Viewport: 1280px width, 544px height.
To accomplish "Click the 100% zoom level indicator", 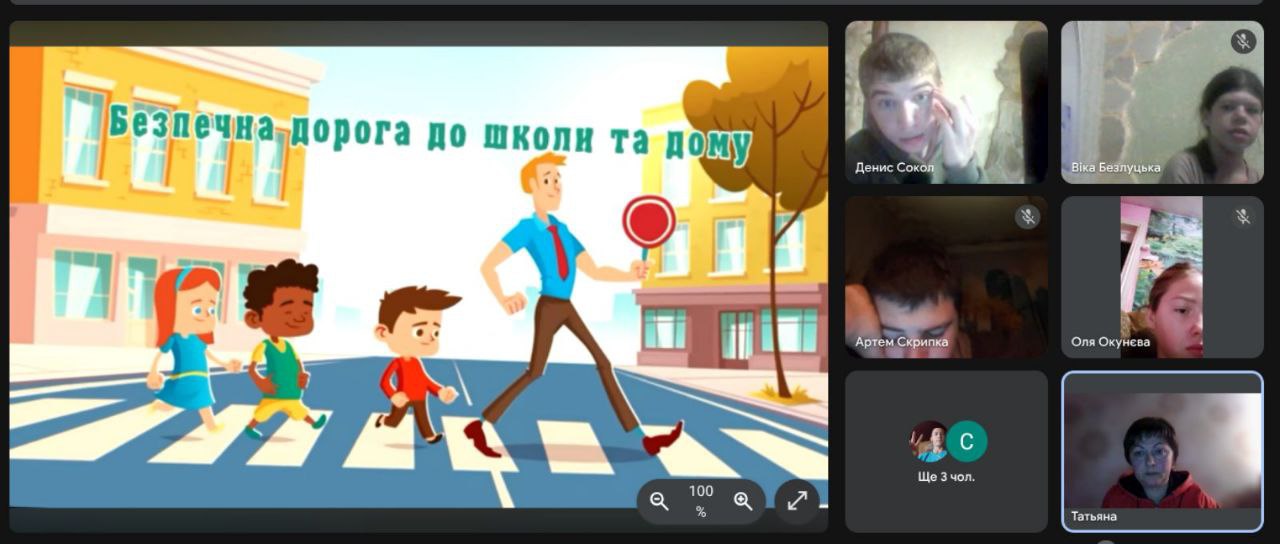I will click(701, 501).
